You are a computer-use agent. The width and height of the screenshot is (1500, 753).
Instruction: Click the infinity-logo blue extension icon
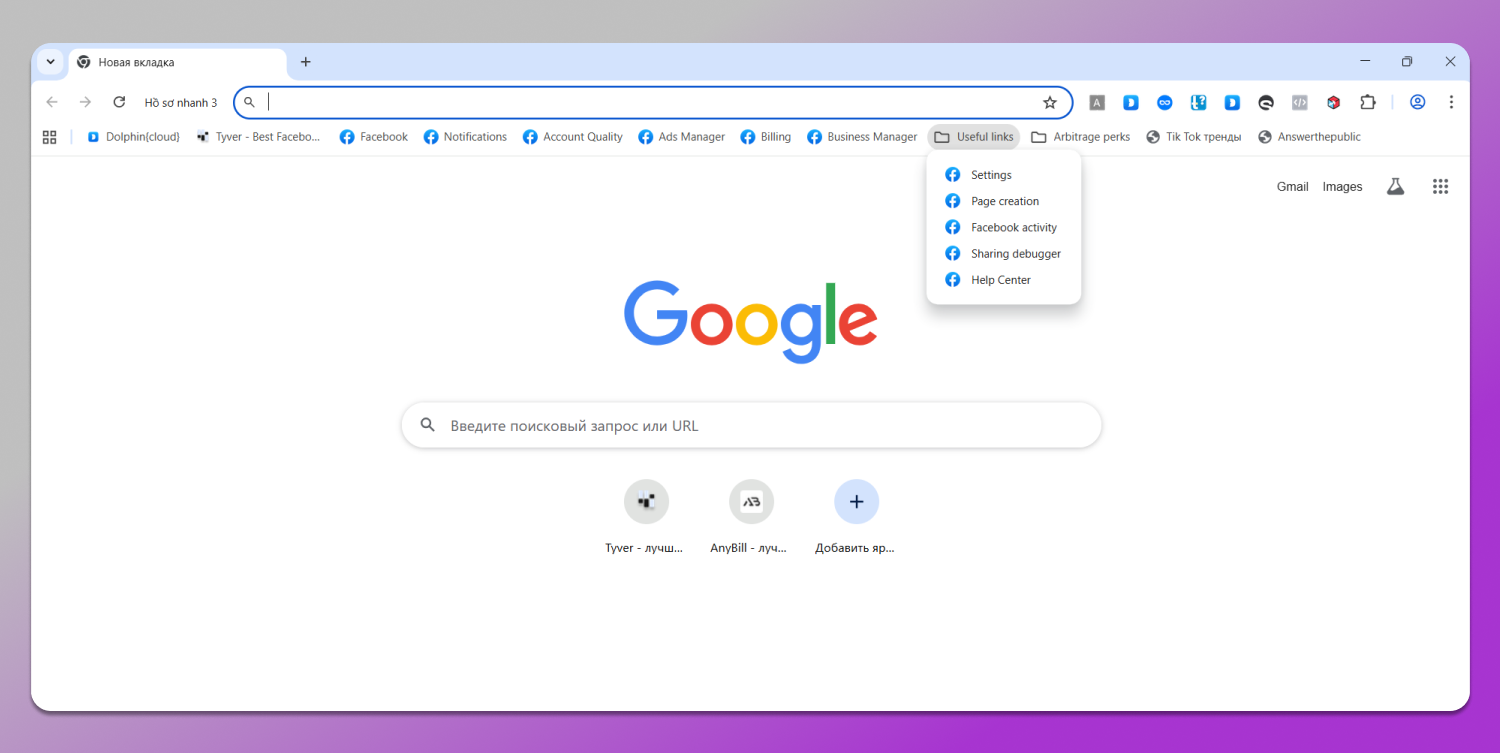coord(1164,102)
